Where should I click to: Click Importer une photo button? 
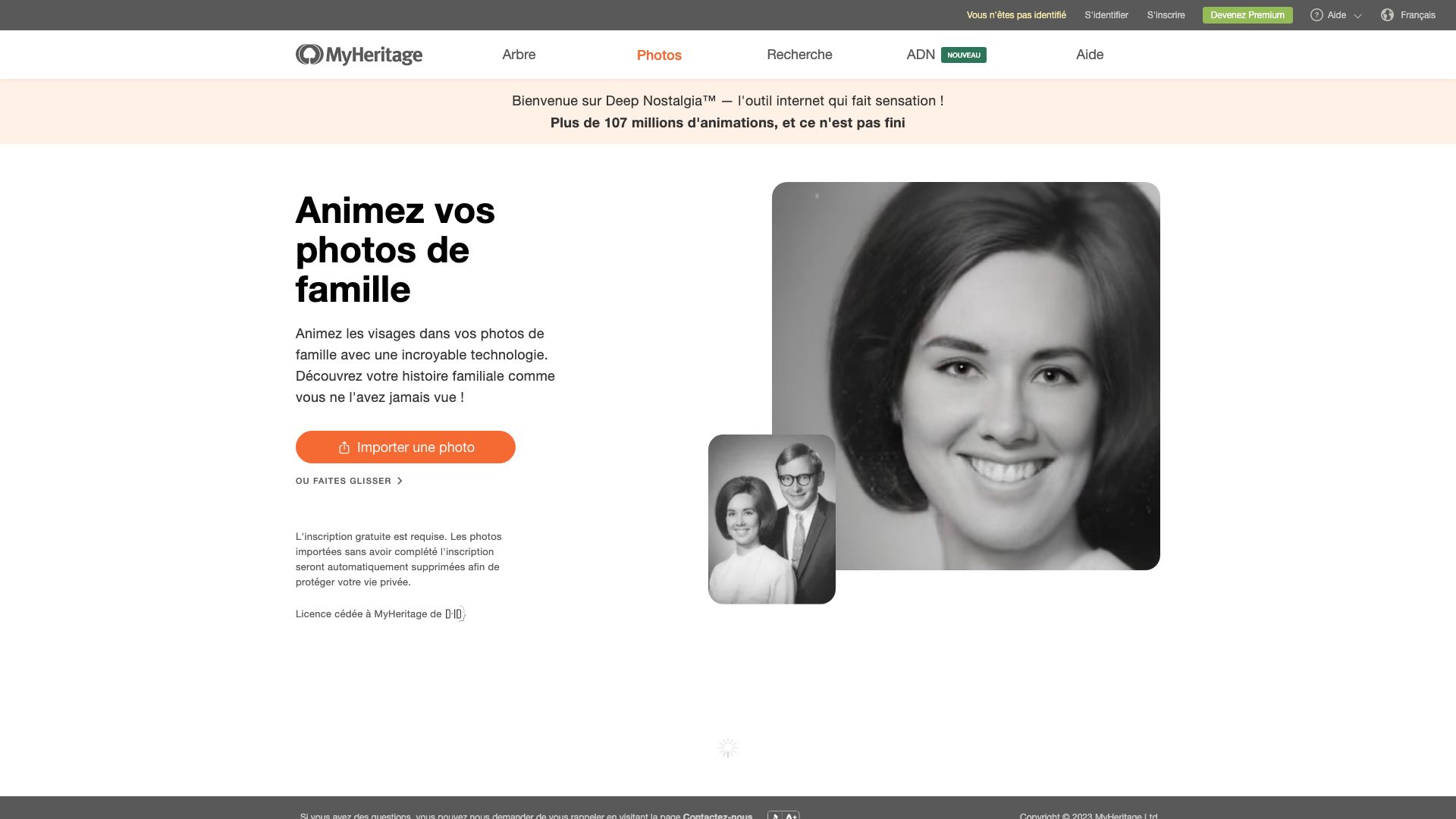tap(406, 447)
